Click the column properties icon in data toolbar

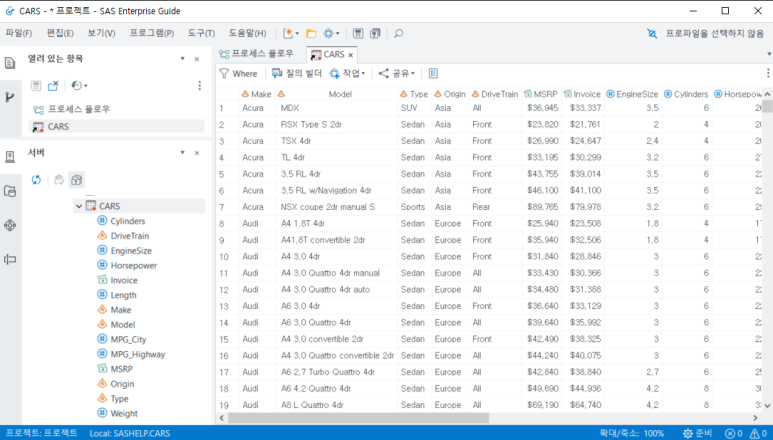pyautogui.click(x=433, y=73)
